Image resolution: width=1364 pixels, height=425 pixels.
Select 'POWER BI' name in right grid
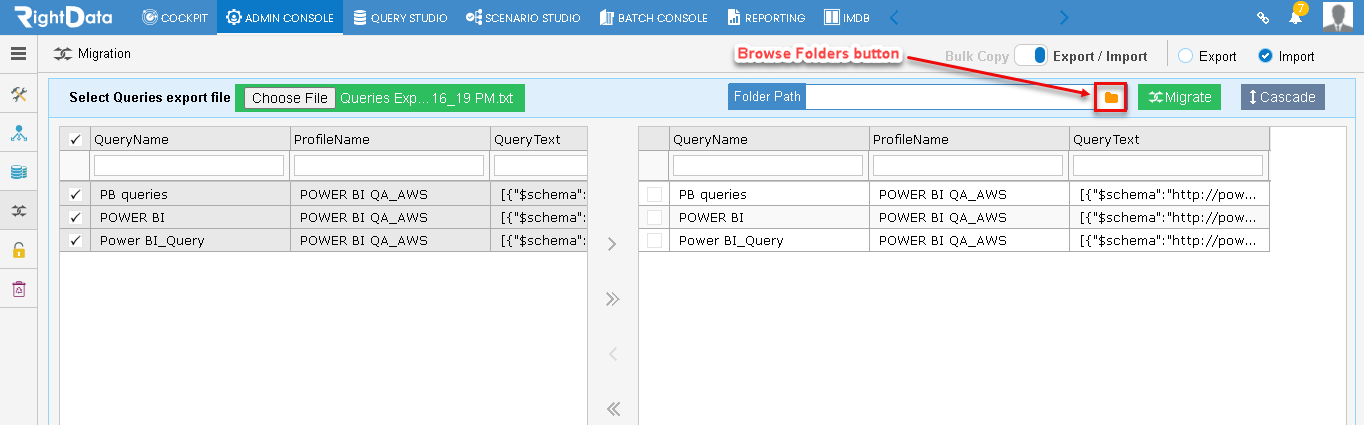pos(711,217)
